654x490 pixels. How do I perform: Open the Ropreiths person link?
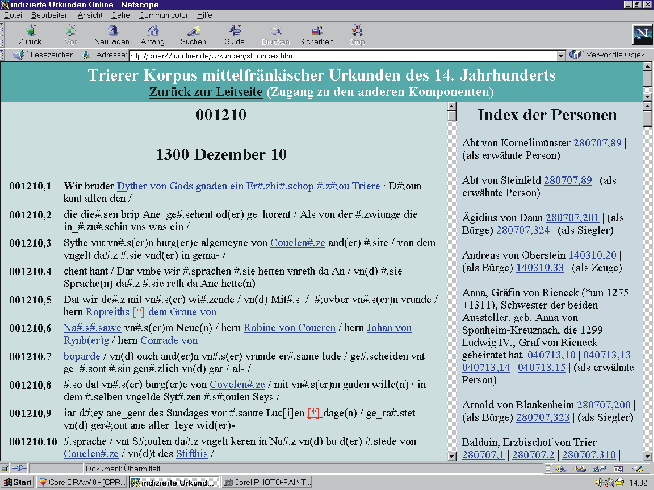tap(107, 312)
